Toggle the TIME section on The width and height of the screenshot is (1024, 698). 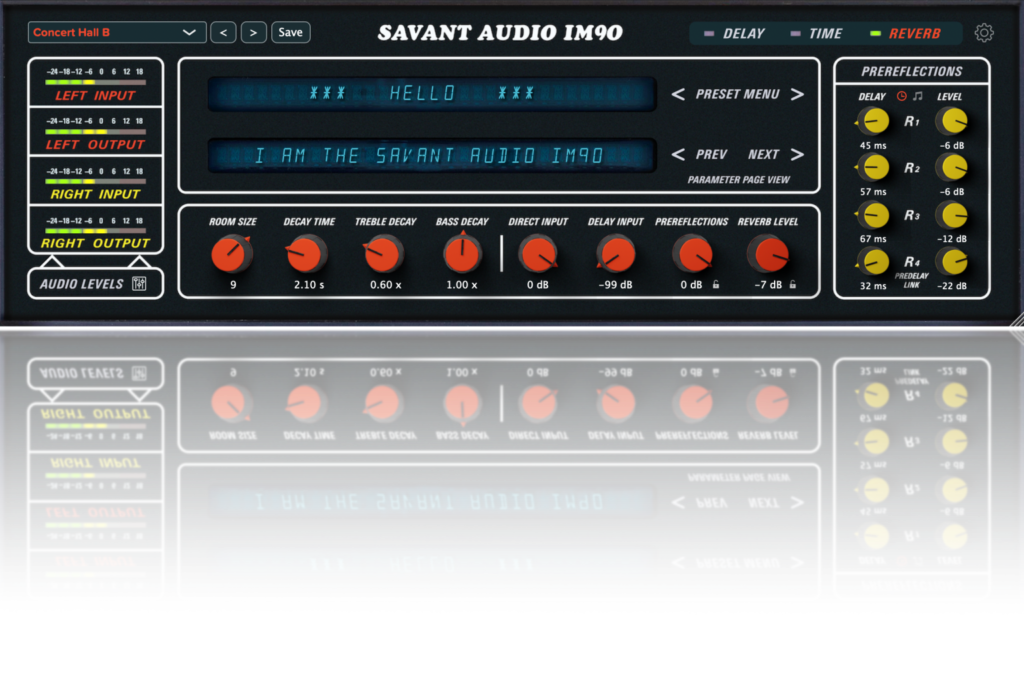(x=817, y=33)
